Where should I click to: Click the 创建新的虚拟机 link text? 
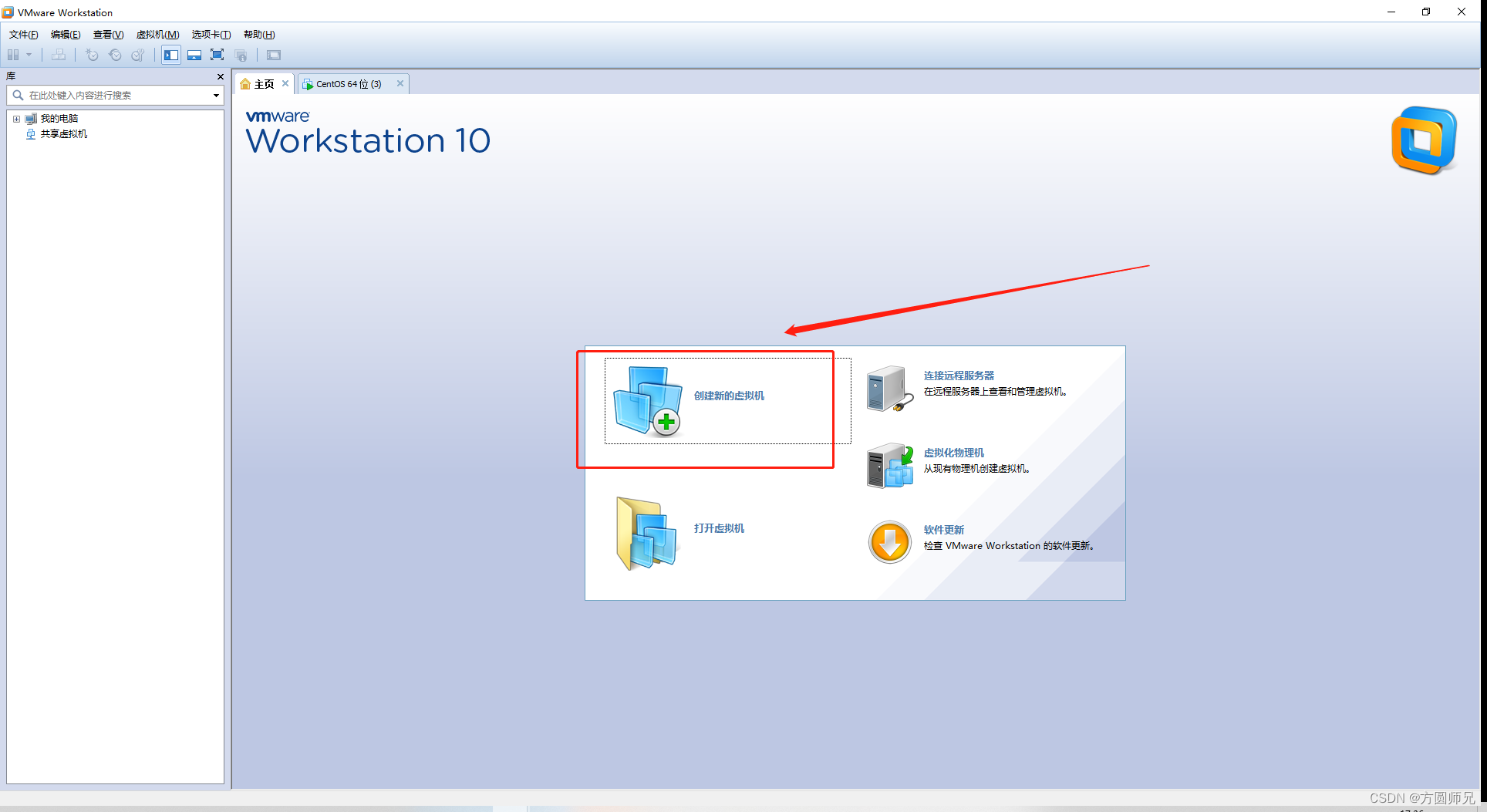pos(729,396)
